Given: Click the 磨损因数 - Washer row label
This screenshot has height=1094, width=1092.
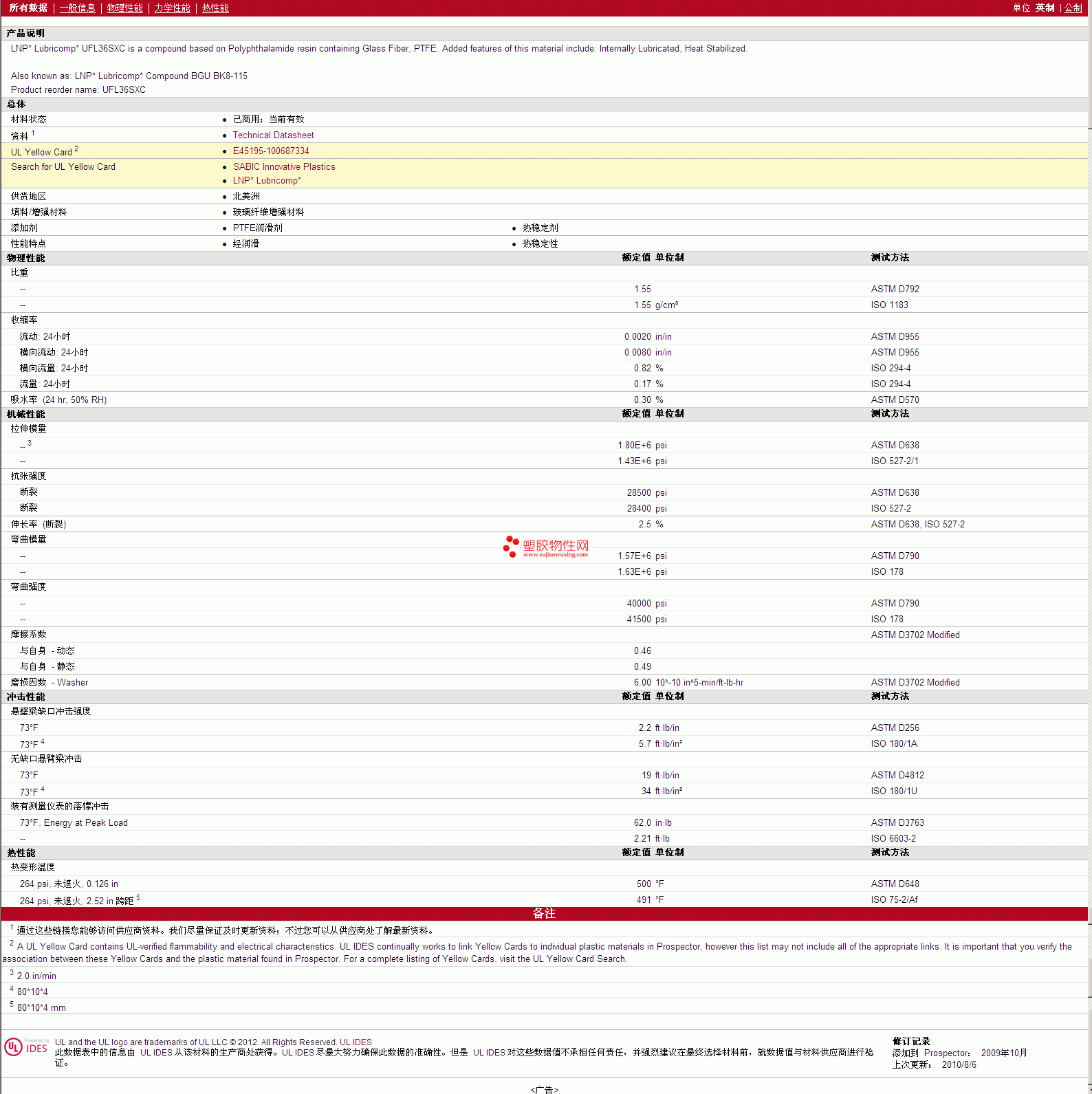Looking at the screenshot, I should [x=50, y=683].
